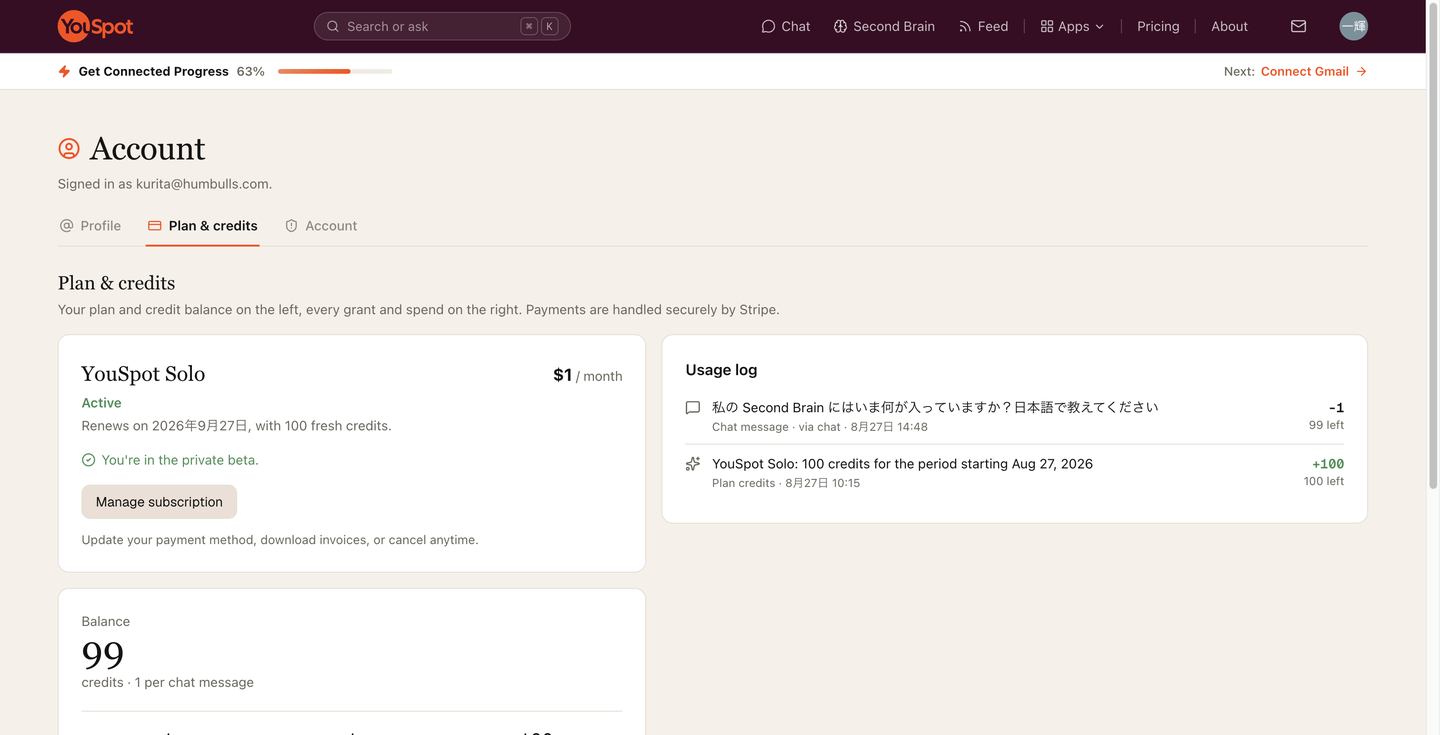Click the Chat bubble icon in navbar
The height and width of the screenshot is (735, 1440).
(x=768, y=26)
